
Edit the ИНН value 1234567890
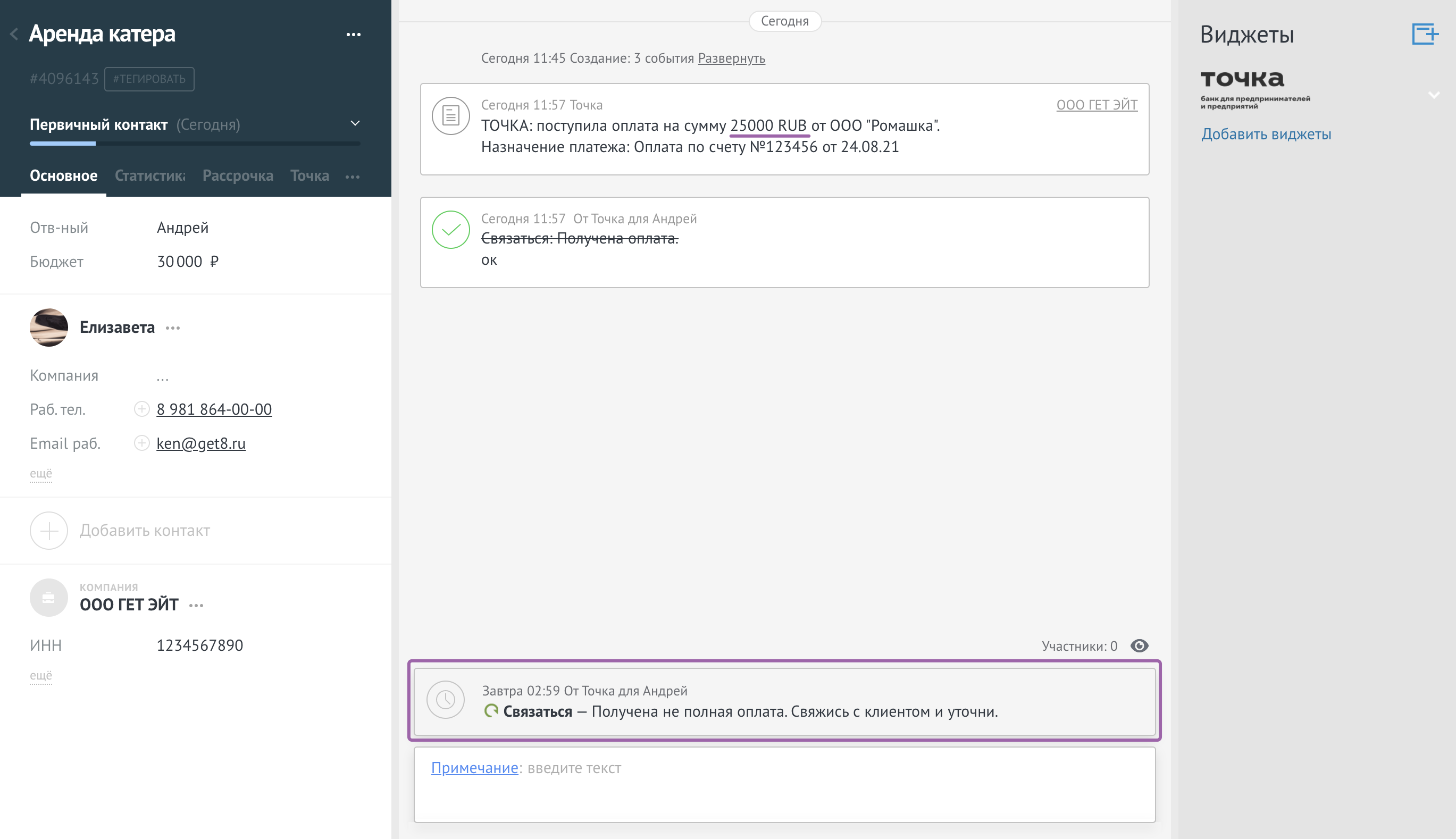(200, 645)
